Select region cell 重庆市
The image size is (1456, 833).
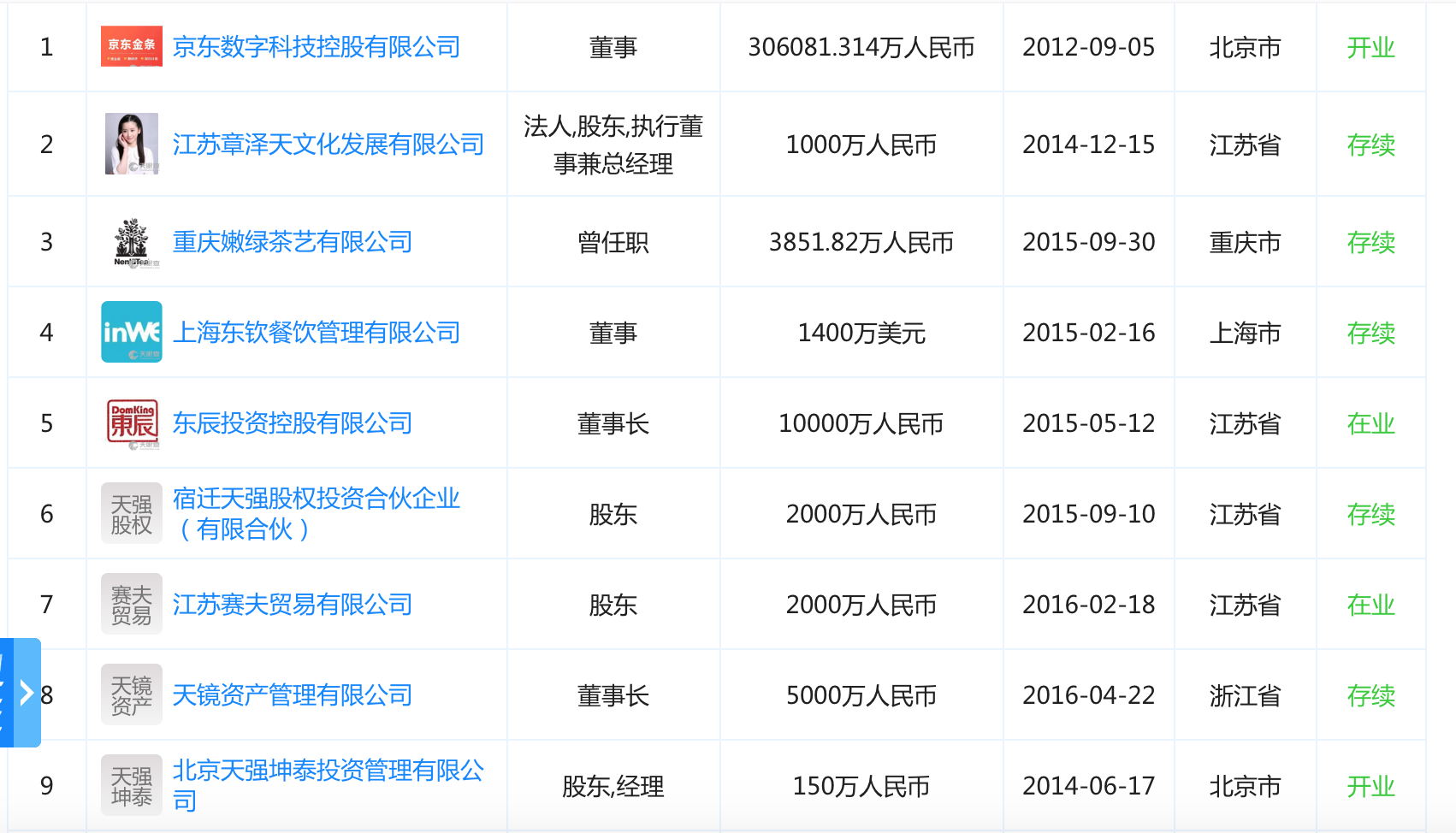1246,242
